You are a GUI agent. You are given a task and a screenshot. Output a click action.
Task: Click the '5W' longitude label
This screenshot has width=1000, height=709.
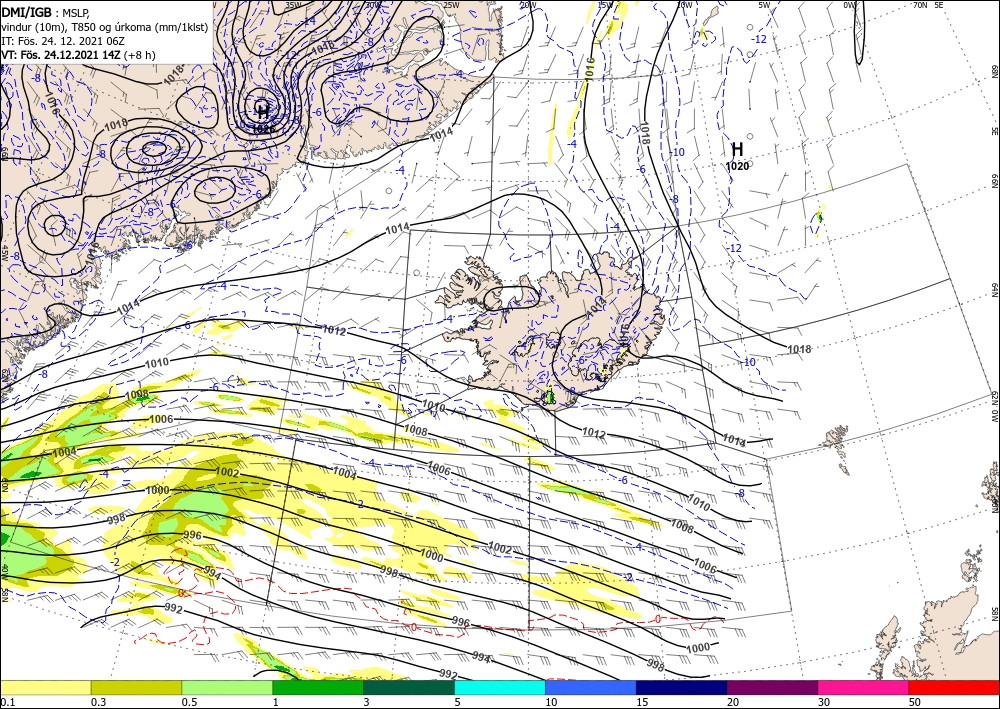(x=764, y=5)
